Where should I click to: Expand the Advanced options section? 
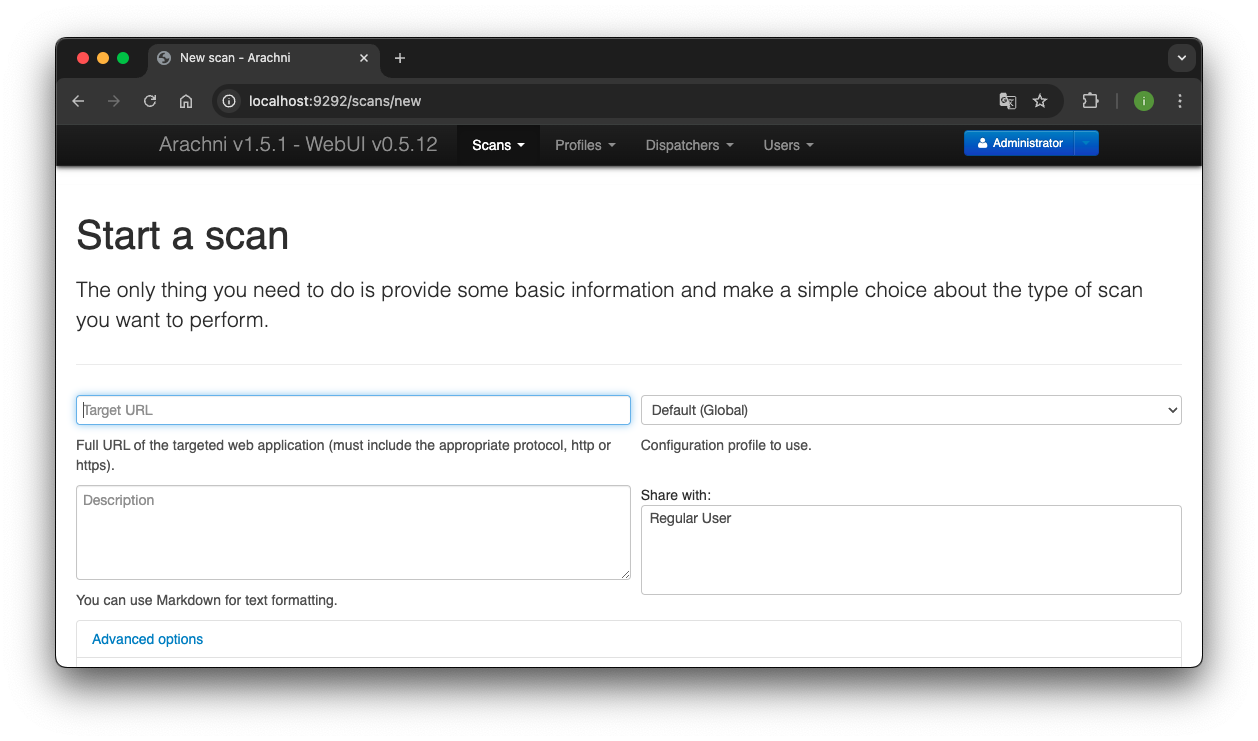(x=147, y=639)
